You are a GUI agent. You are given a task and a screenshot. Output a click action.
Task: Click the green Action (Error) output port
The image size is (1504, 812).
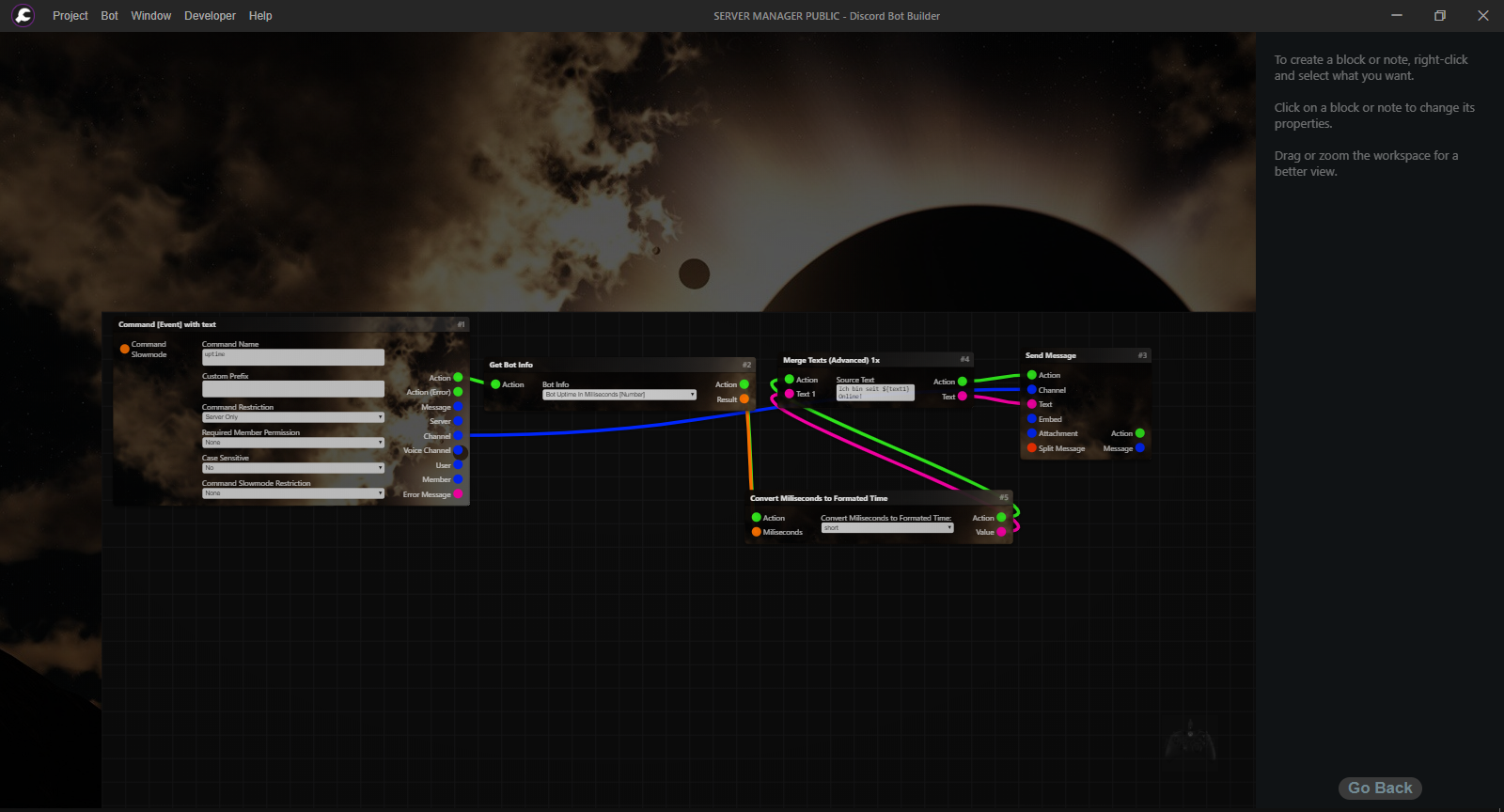coord(458,392)
